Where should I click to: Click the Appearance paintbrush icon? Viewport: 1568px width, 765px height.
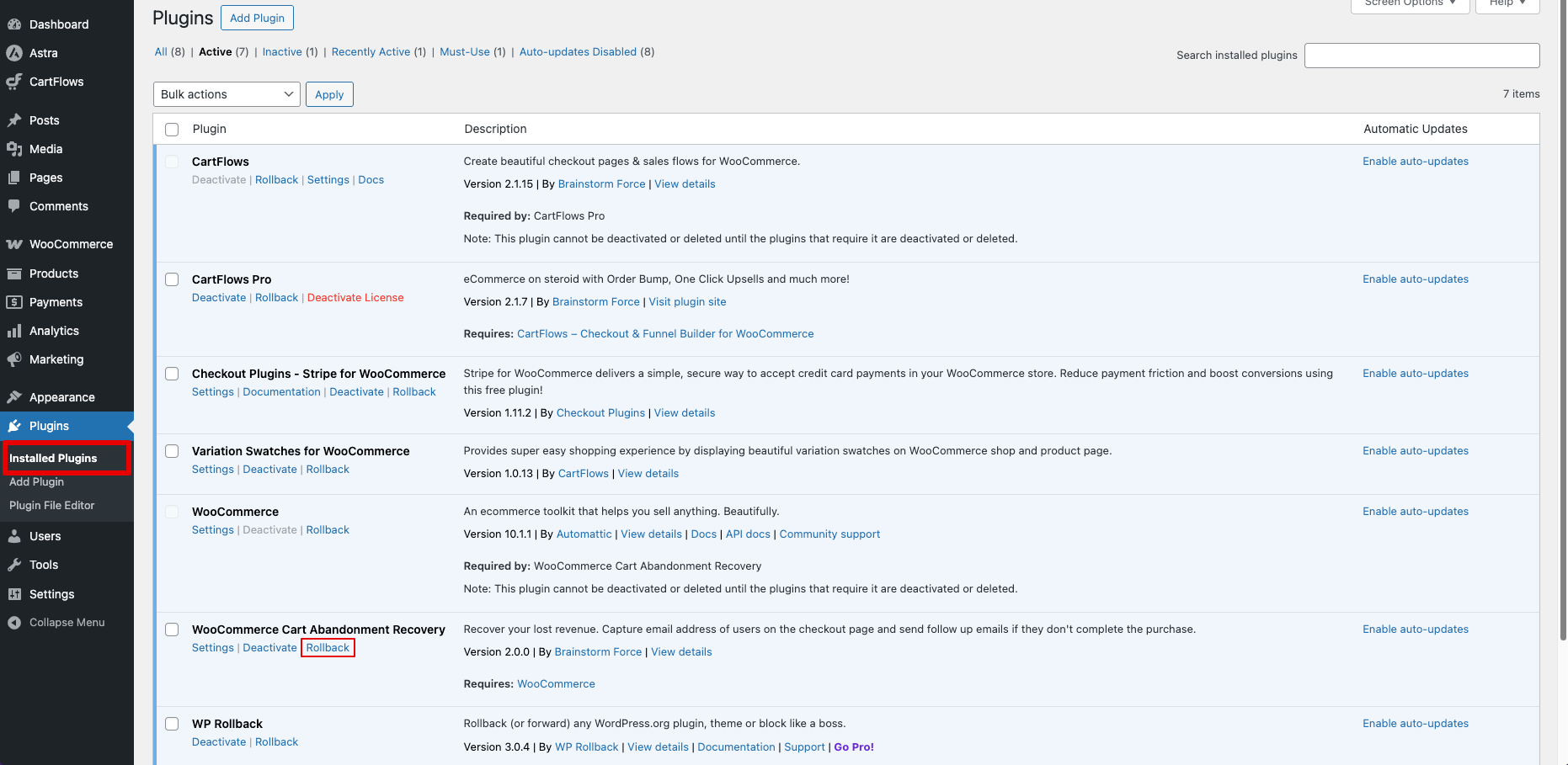(14, 397)
